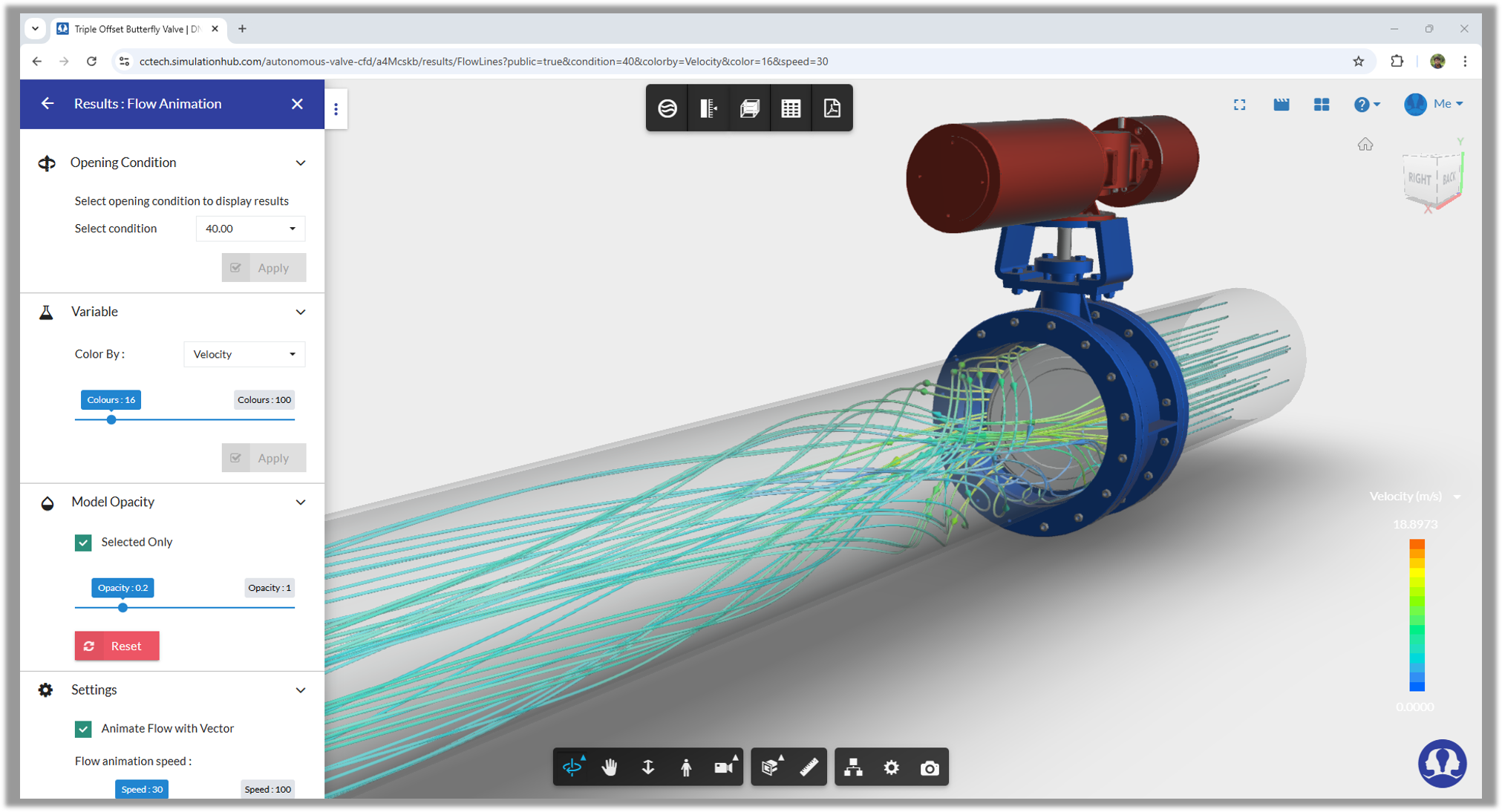Open the data table icon in top toolbar
Image resolution: width=1502 pixels, height=812 pixels.
(791, 108)
